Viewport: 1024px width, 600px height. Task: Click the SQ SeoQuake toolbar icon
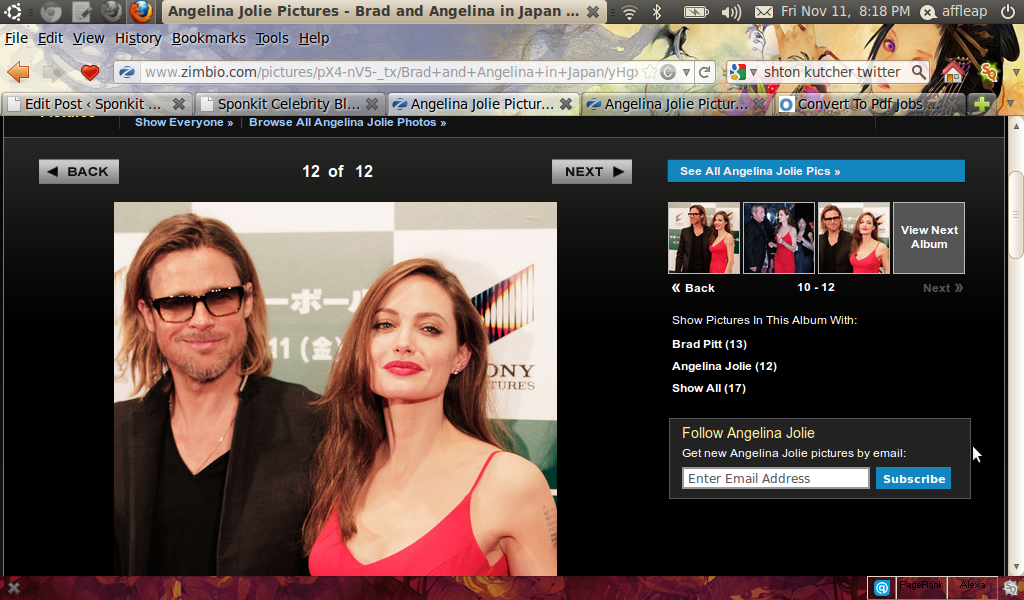coord(989,72)
